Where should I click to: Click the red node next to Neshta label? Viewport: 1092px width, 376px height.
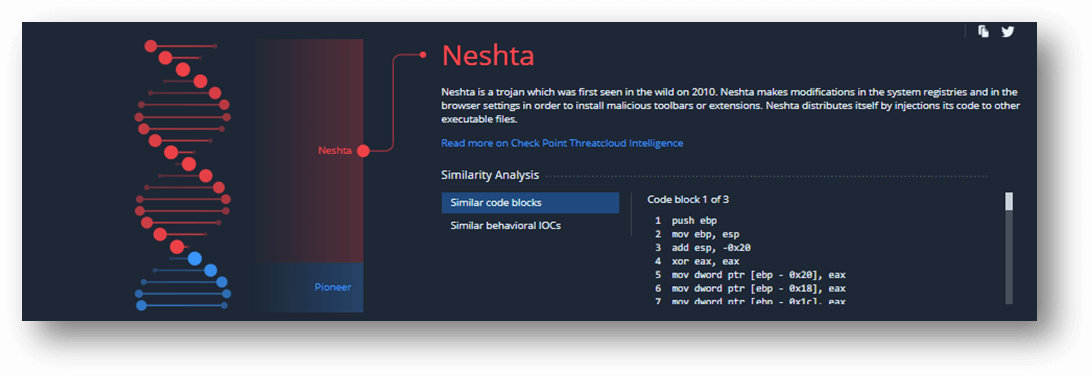363,150
